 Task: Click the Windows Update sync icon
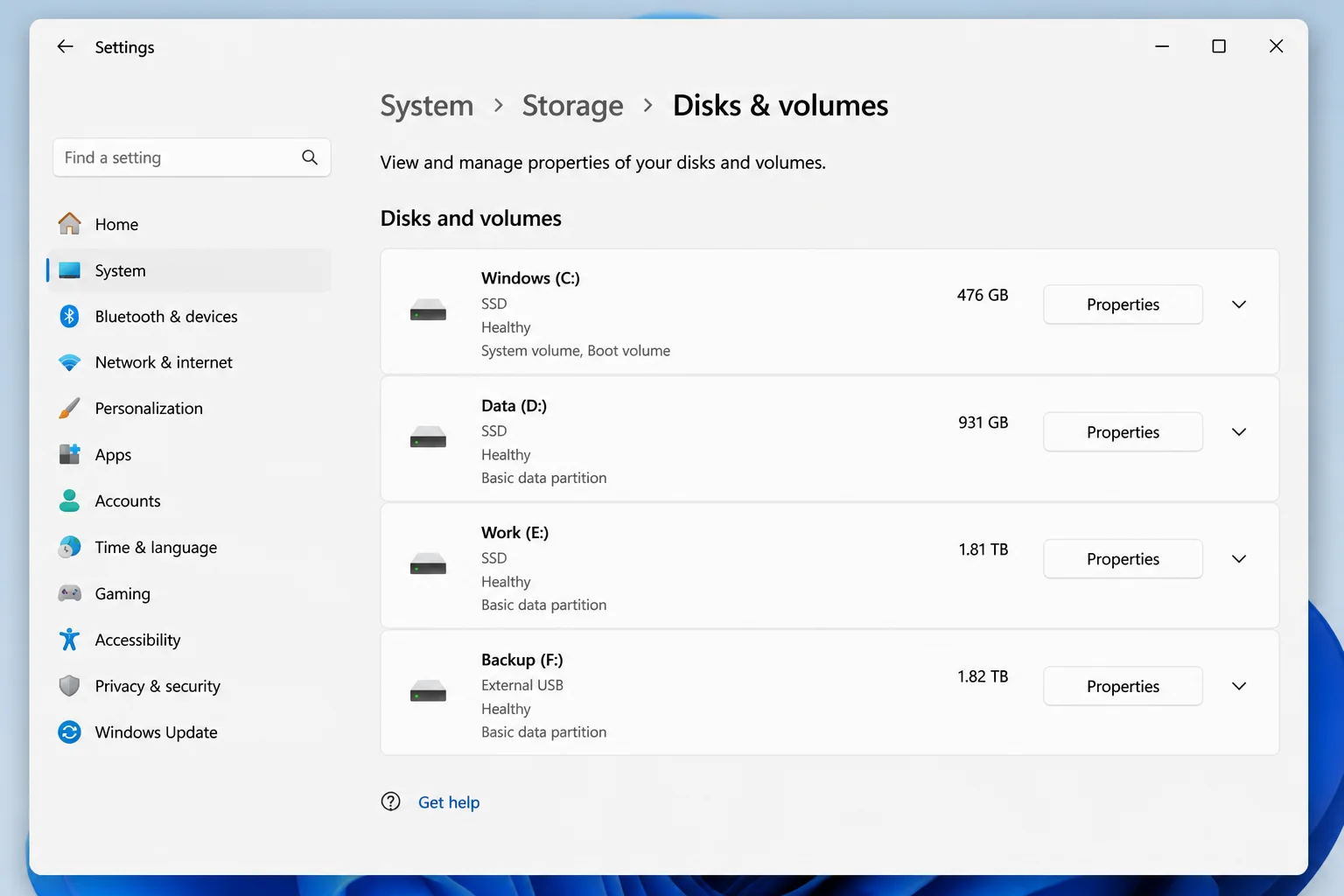[x=70, y=732]
